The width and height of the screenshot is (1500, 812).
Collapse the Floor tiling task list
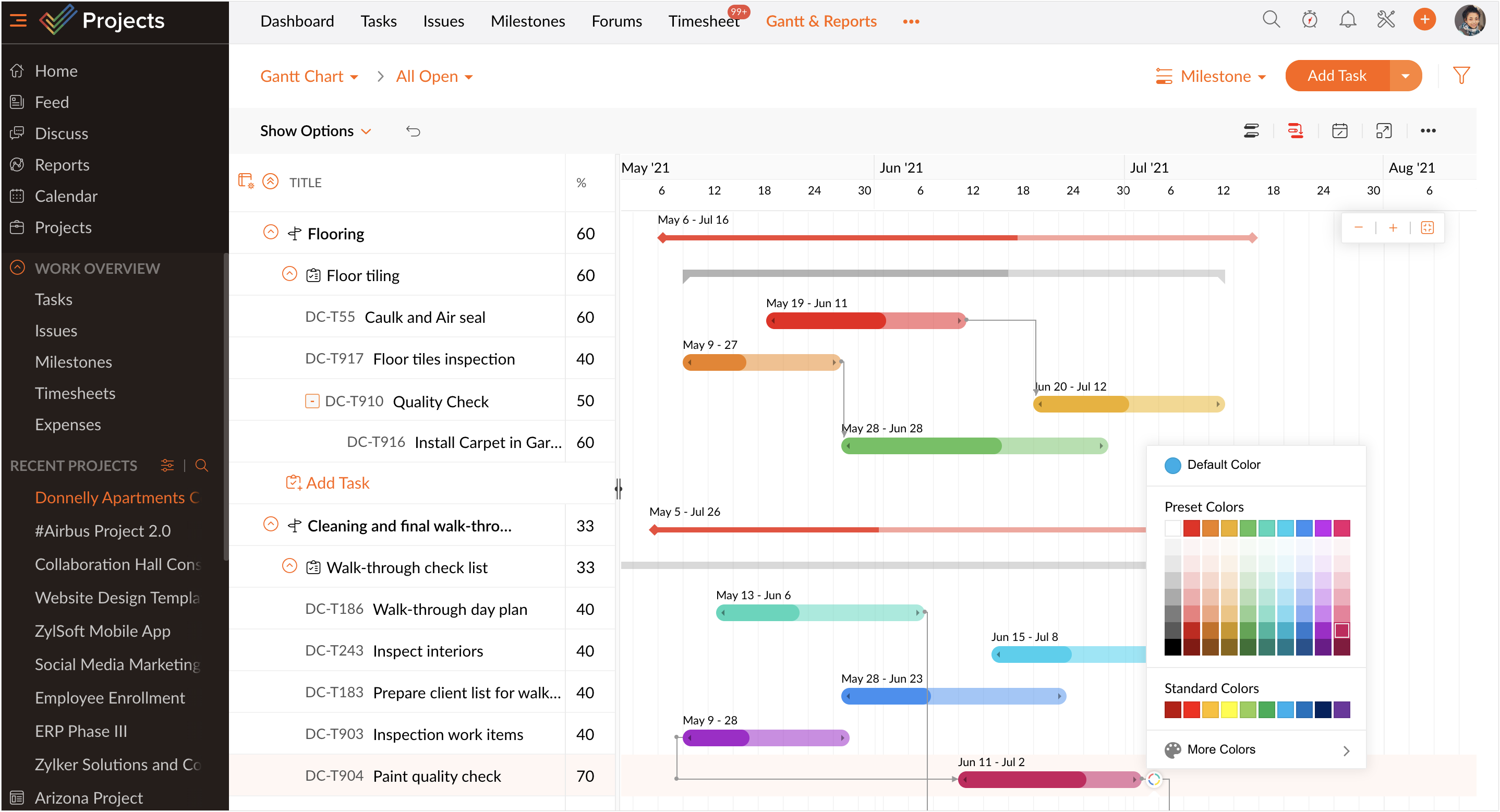pyautogui.click(x=289, y=274)
